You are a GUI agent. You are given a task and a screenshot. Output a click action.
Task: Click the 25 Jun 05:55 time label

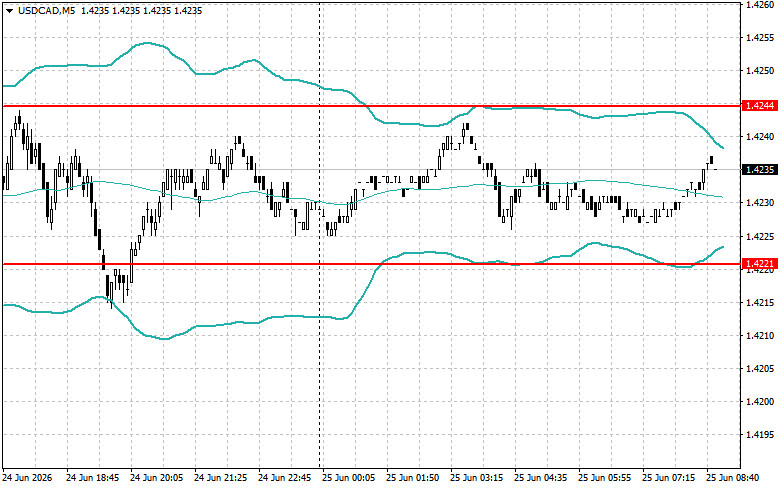(605, 478)
